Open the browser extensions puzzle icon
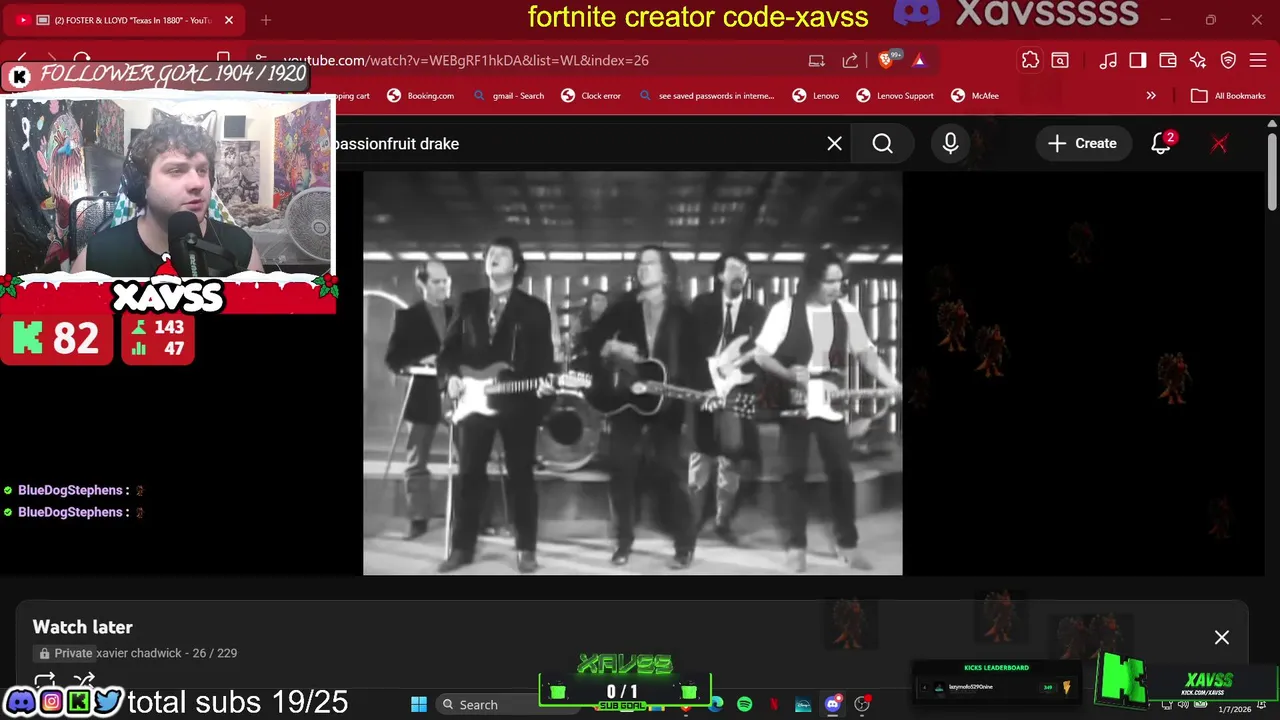The image size is (1280, 720). 1030,61
